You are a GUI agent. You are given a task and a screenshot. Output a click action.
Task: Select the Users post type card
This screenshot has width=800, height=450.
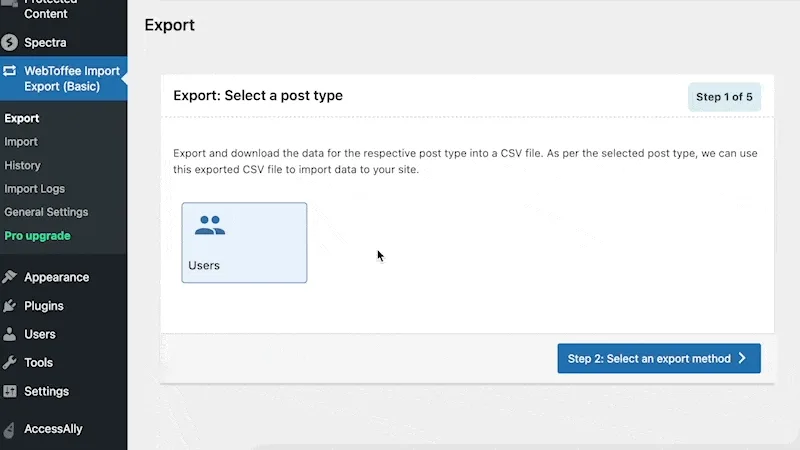pyautogui.click(x=244, y=242)
